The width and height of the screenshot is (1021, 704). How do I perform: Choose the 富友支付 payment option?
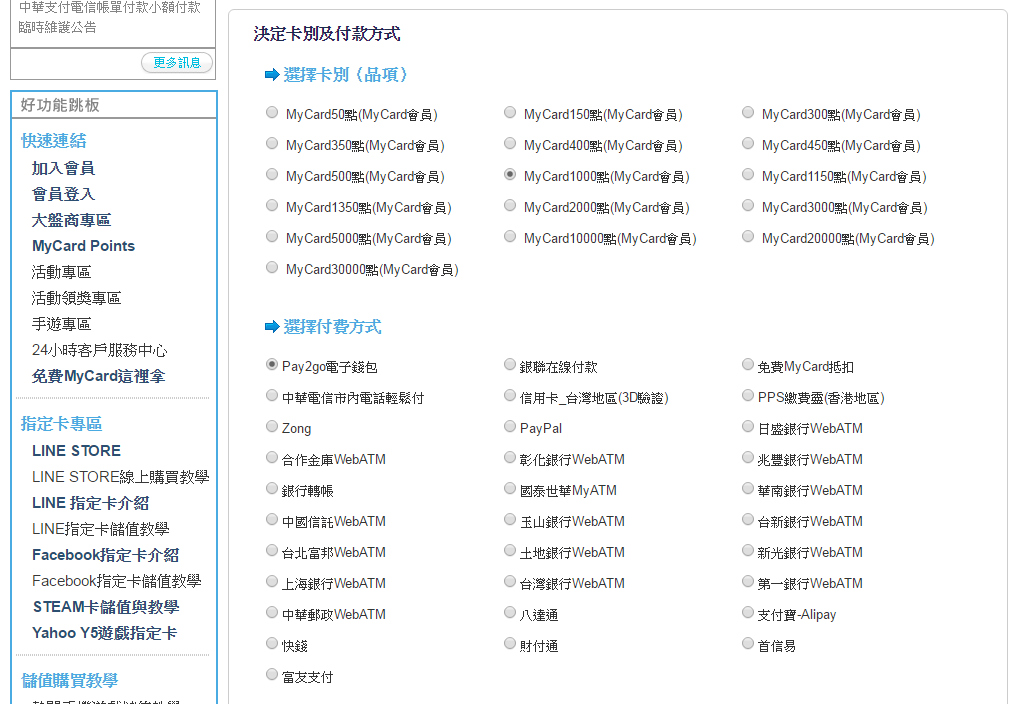point(272,675)
